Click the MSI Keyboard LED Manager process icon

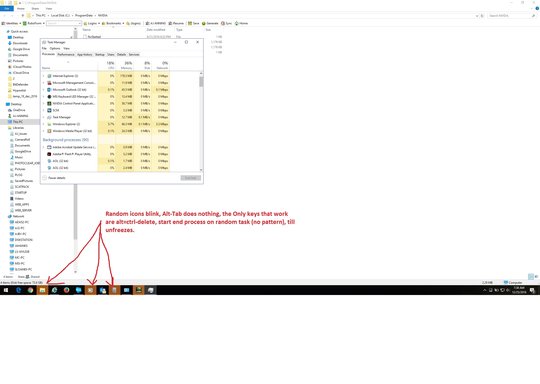[49, 96]
